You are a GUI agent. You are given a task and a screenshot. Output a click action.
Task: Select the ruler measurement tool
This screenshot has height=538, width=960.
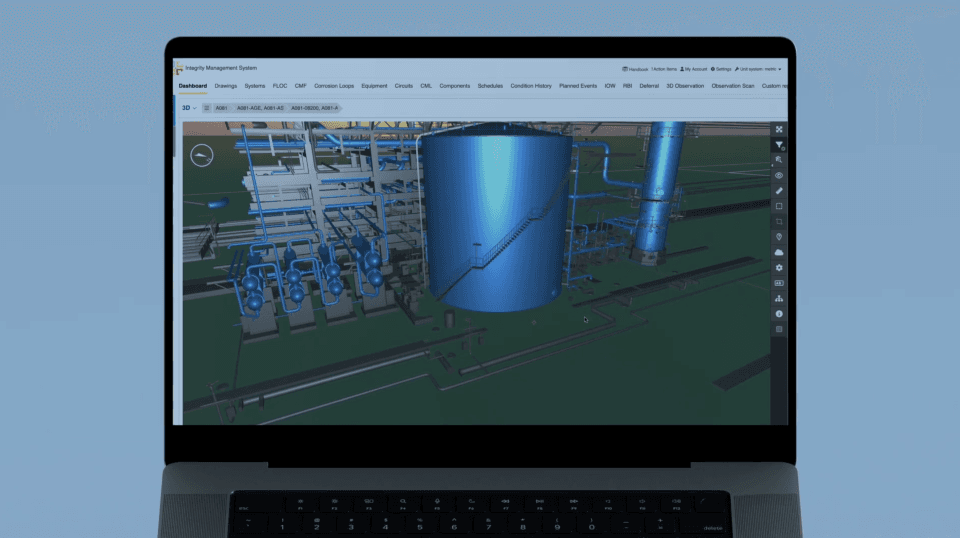779,190
